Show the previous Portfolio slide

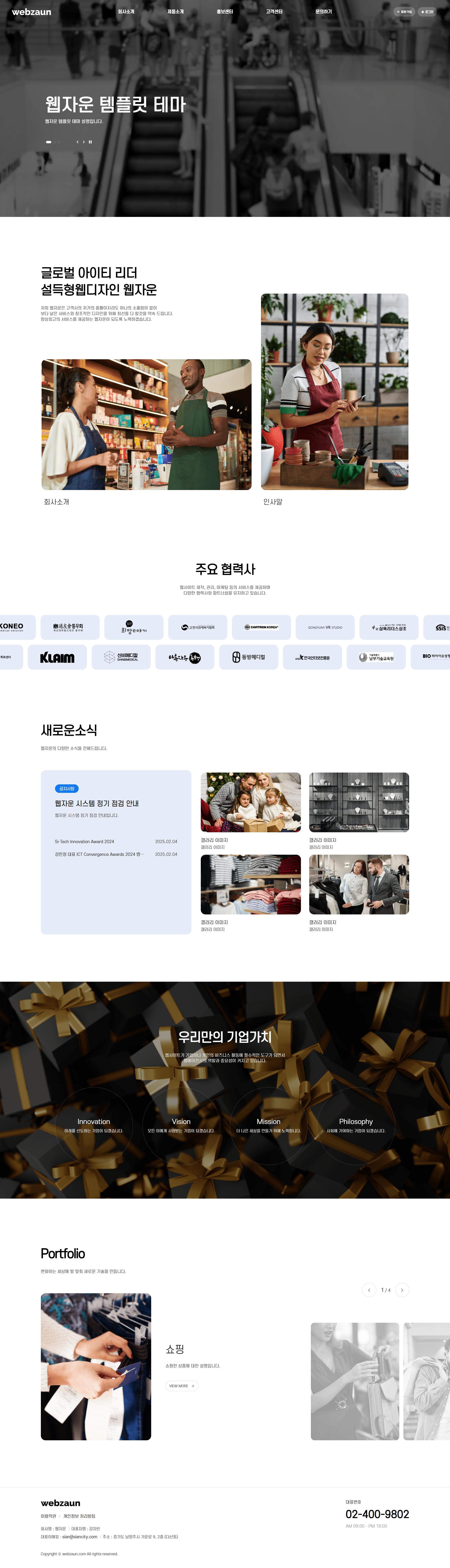(x=369, y=1290)
